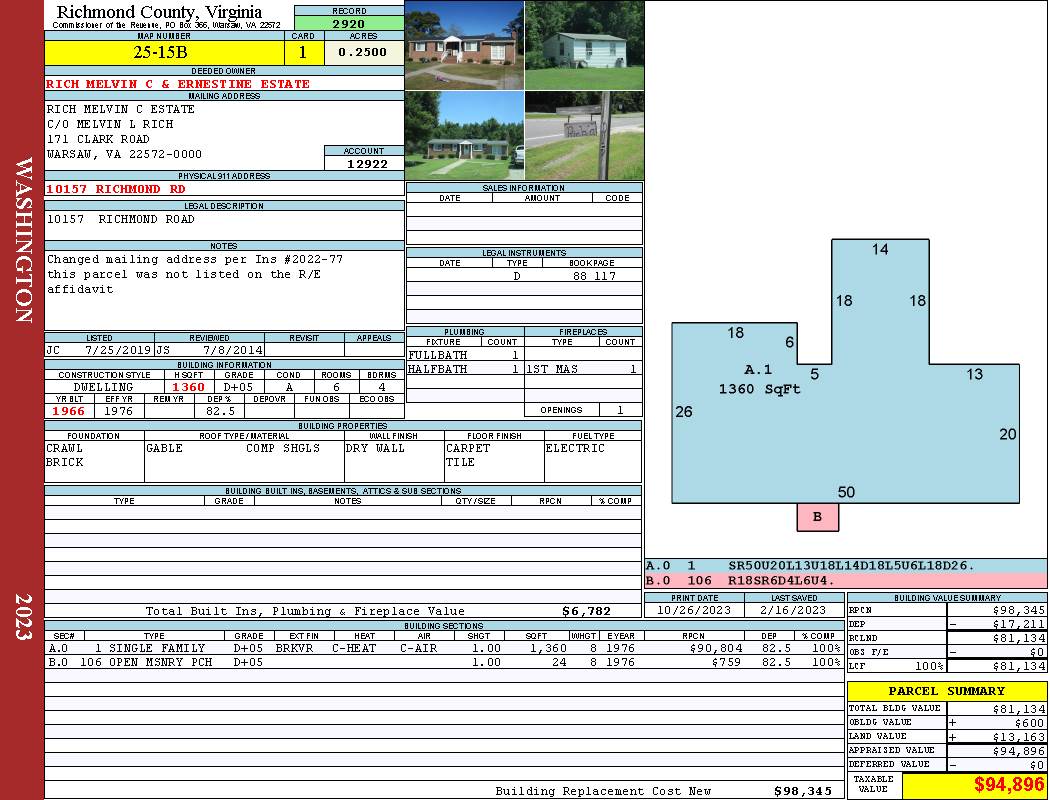Click the account number 12922 field
The height and width of the screenshot is (800, 1050).
tap(364, 163)
